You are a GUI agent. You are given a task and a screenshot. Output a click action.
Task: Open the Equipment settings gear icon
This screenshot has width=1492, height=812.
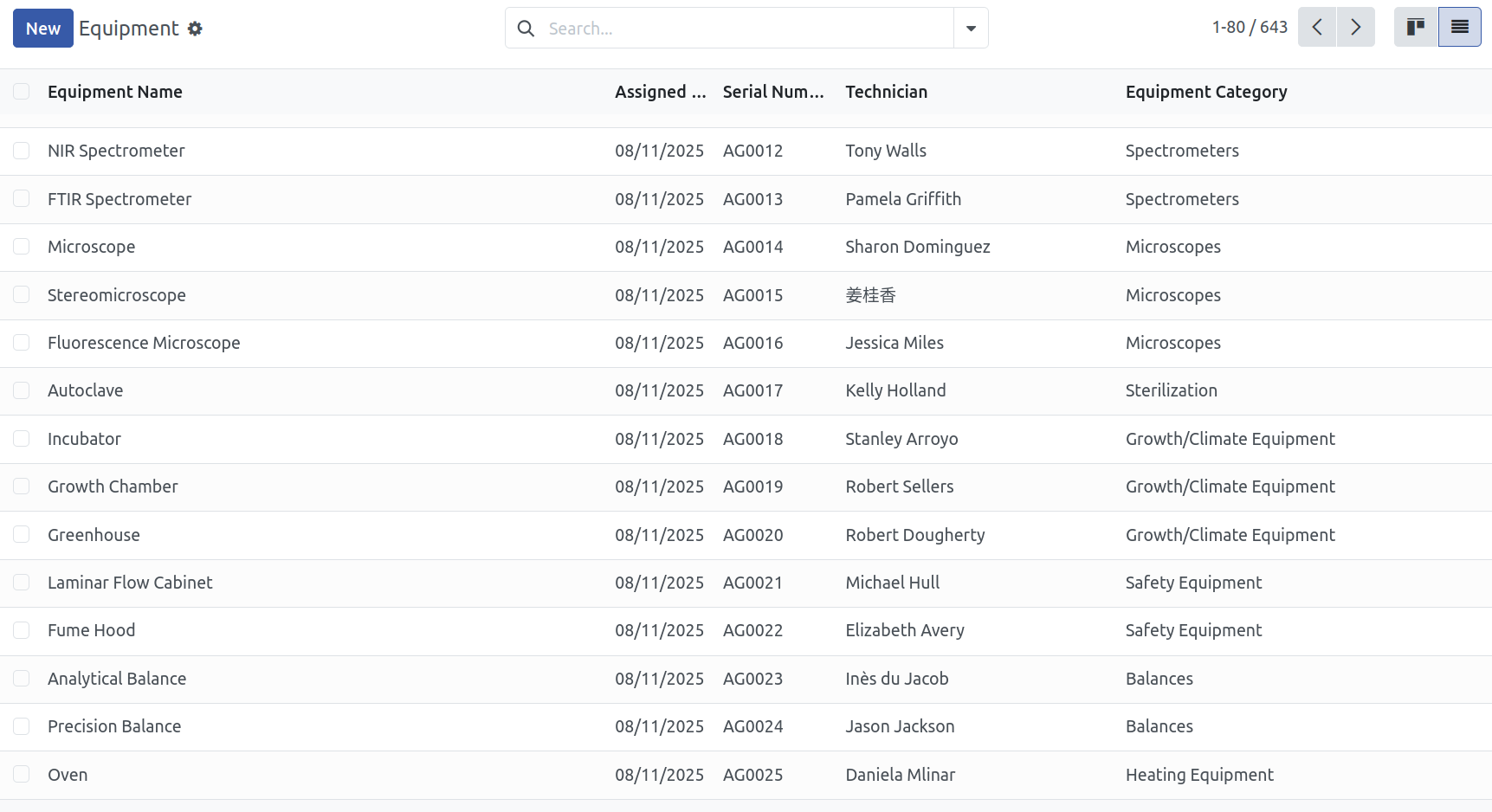point(196,29)
